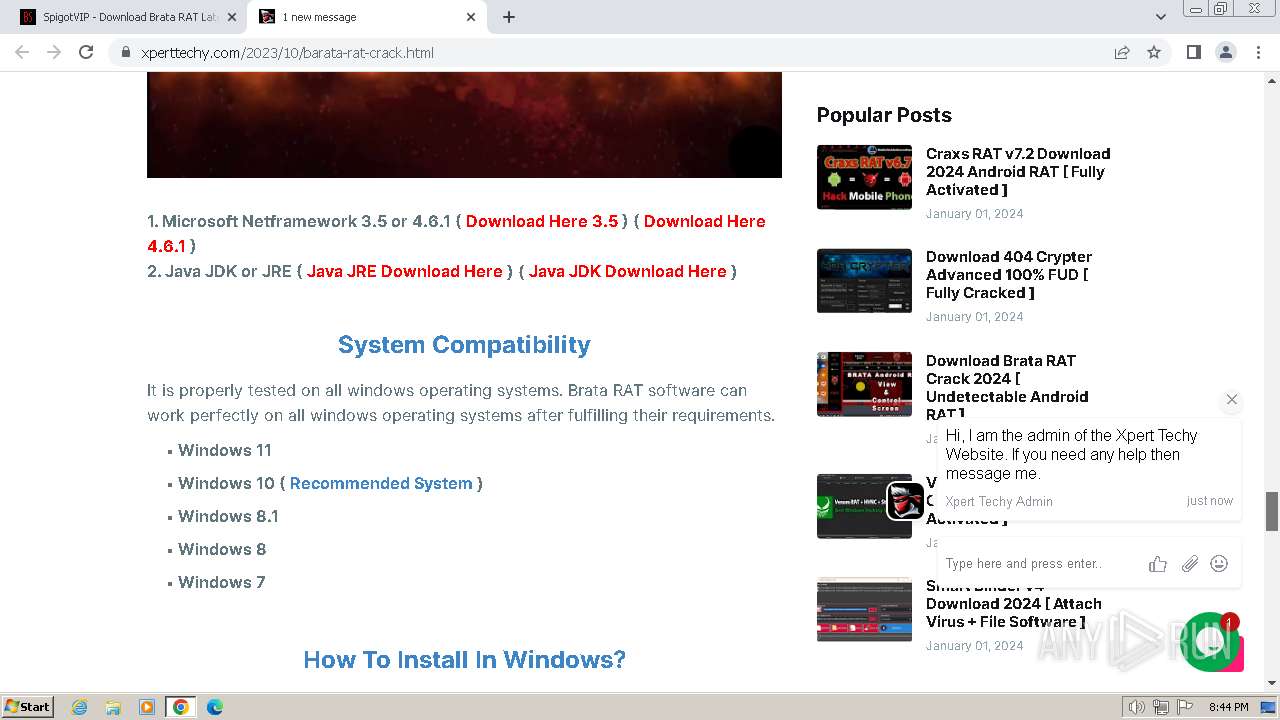The width and height of the screenshot is (1280, 720).
Task: Show desktop button at taskbar end
Action: (1270, 707)
